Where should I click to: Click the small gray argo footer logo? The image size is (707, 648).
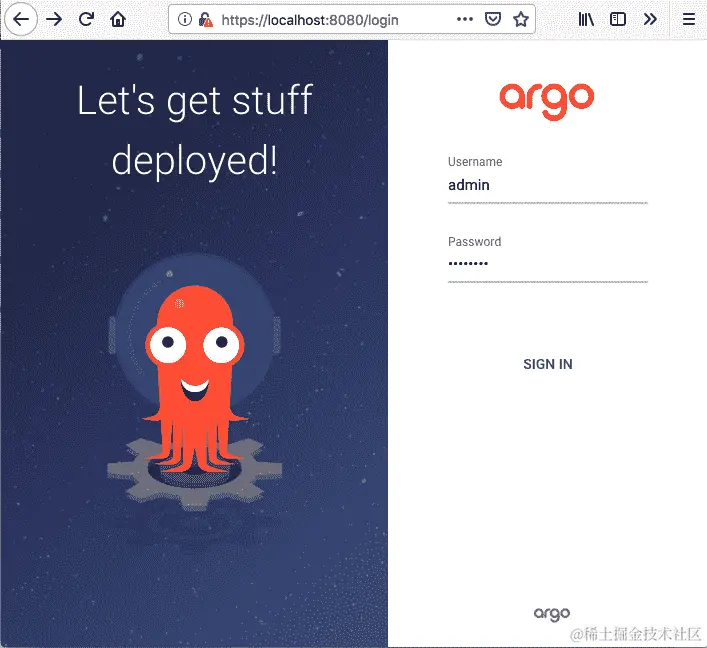552,614
